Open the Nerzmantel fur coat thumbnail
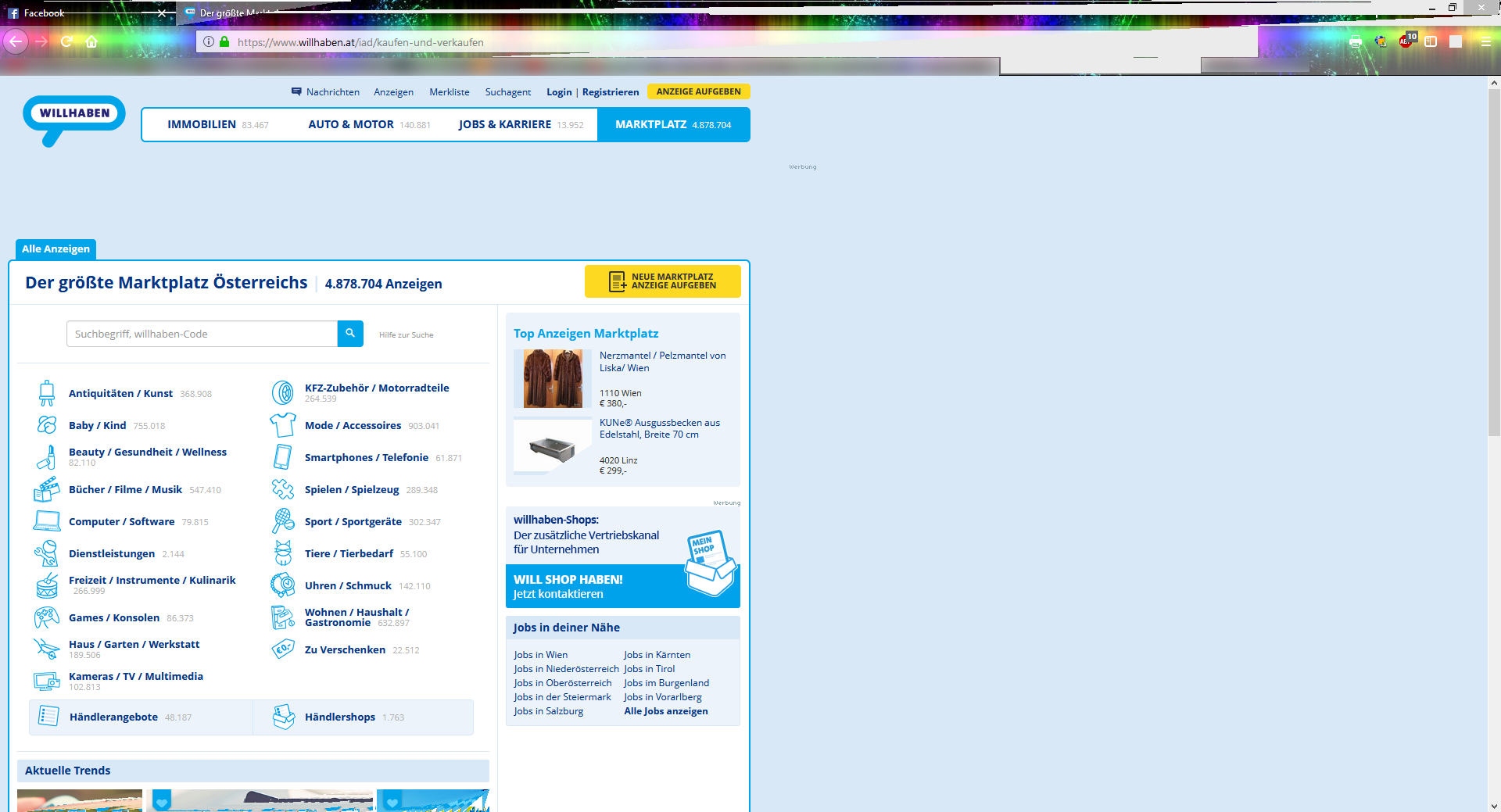 pyautogui.click(x=553, y=379)
